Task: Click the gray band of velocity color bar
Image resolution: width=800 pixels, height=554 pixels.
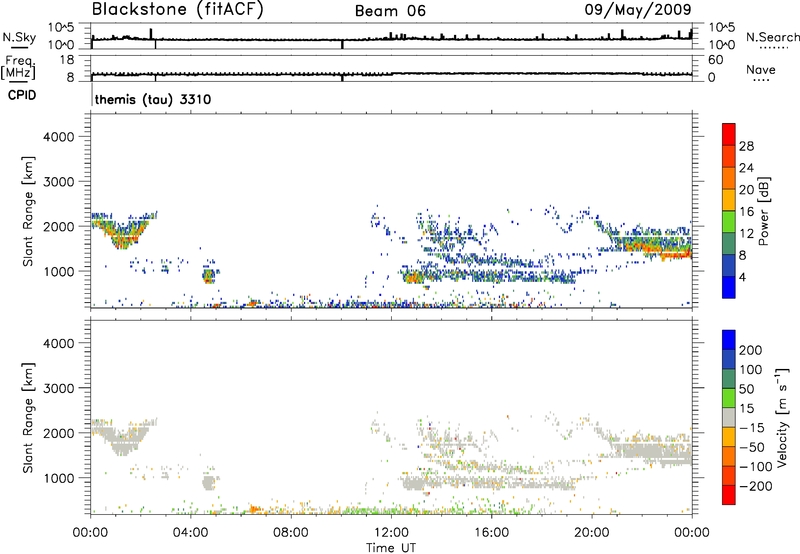Action: coord(729,417)
